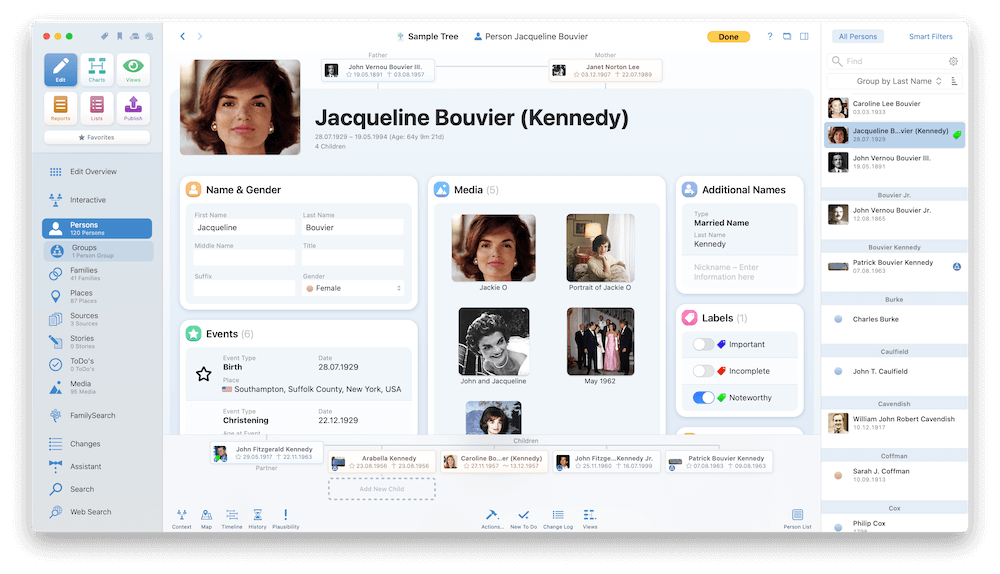Screen dimensions: 1000x574
Task: Open help with the question mark icon
Action: 770,36
